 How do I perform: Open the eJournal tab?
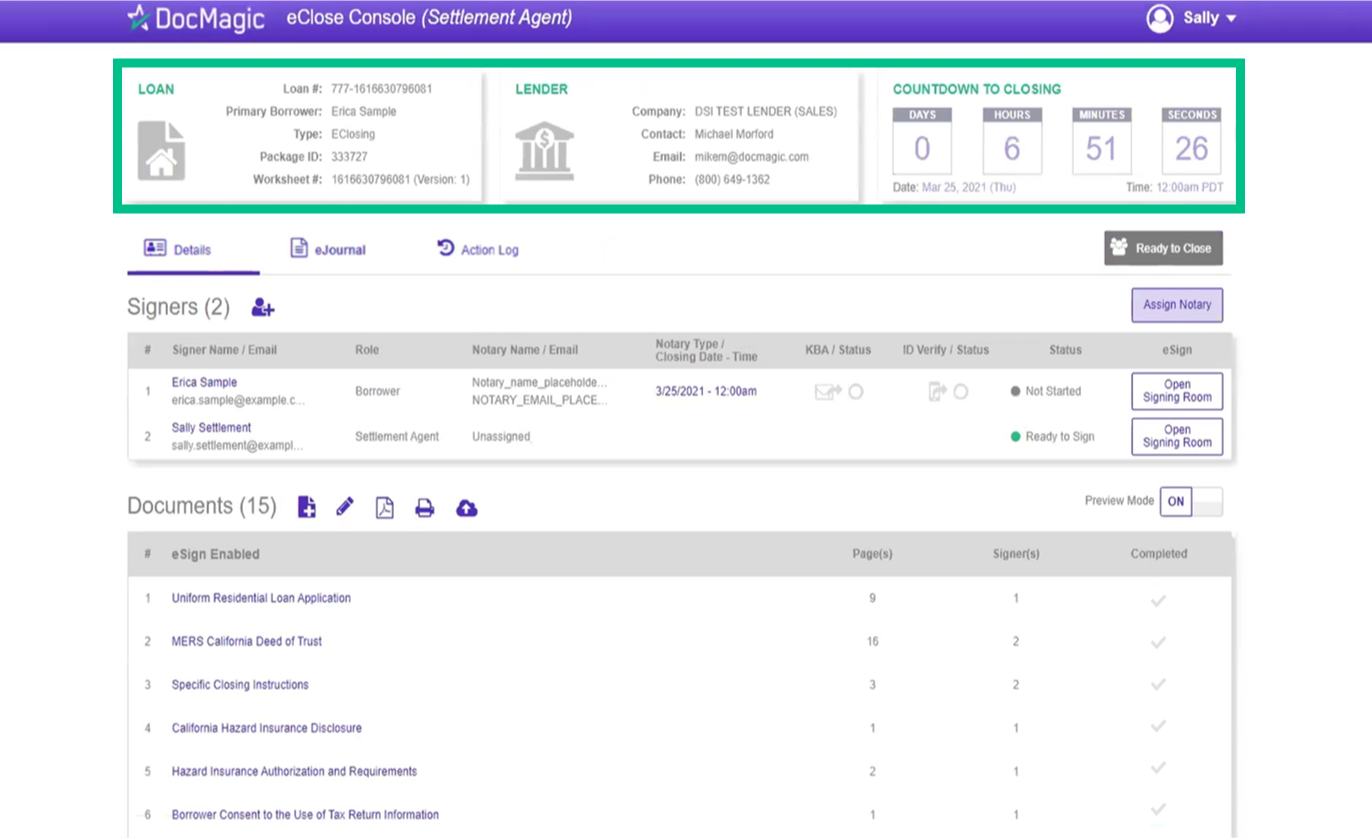click(328, 249)
